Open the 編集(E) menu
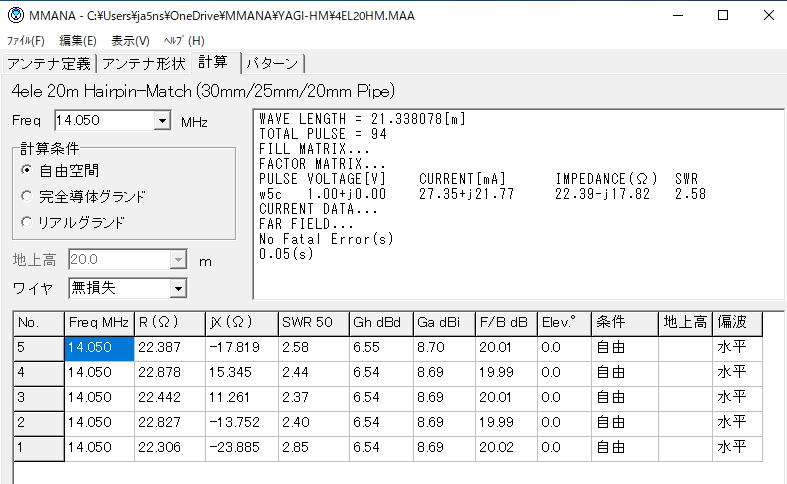 [78, 41]
